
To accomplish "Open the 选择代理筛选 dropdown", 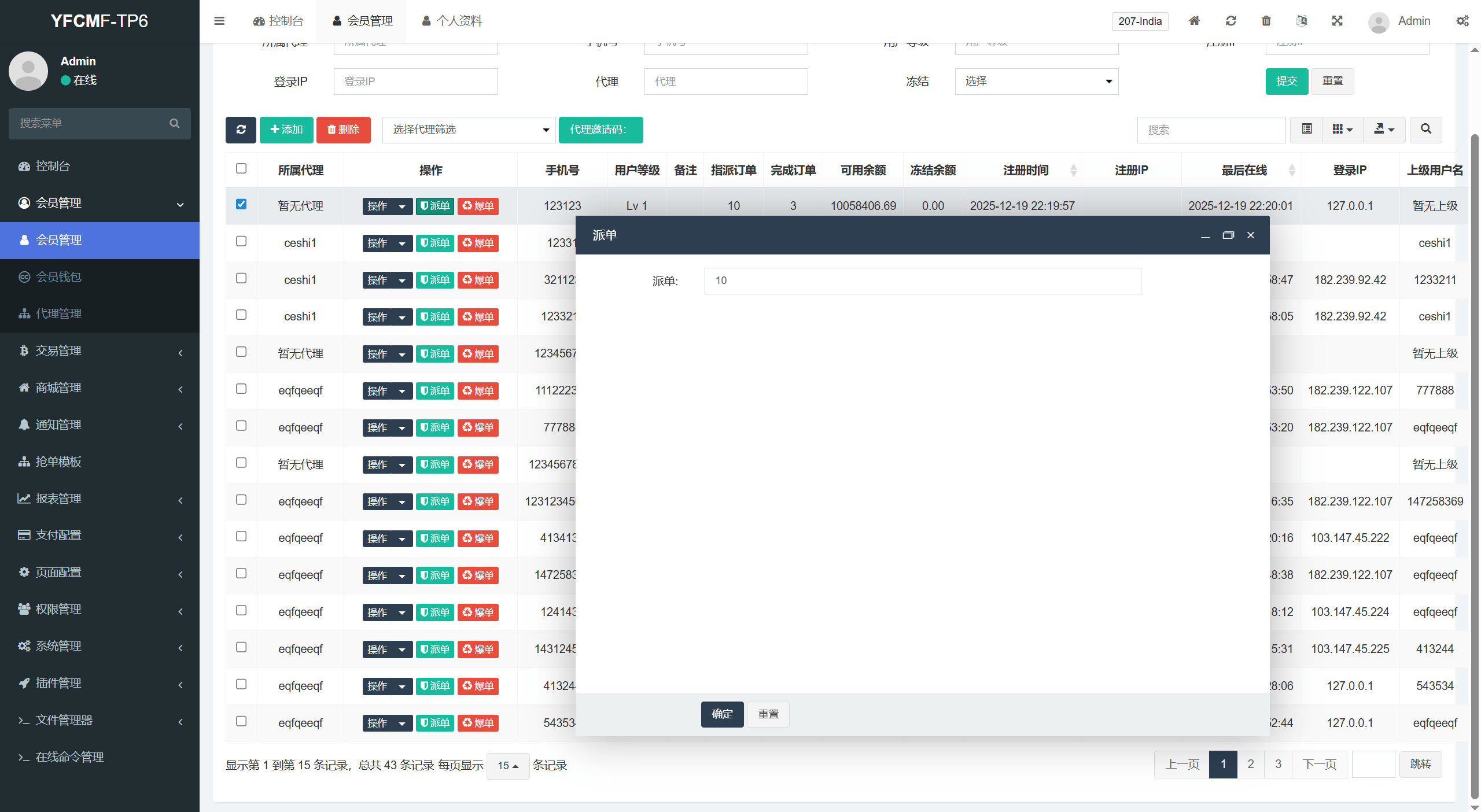I will [469, 130].
